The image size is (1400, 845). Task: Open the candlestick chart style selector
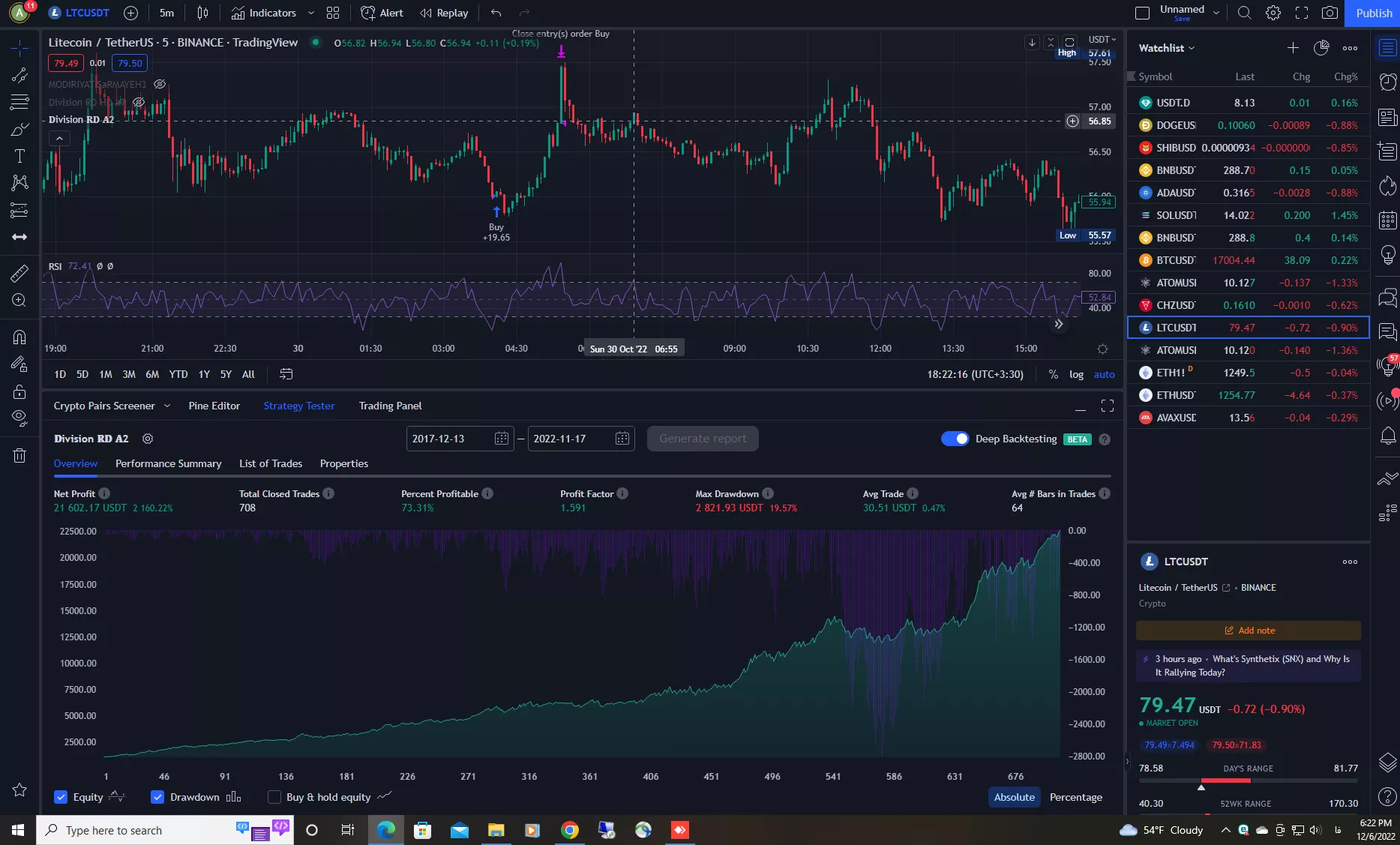click(x=202, y=13)
